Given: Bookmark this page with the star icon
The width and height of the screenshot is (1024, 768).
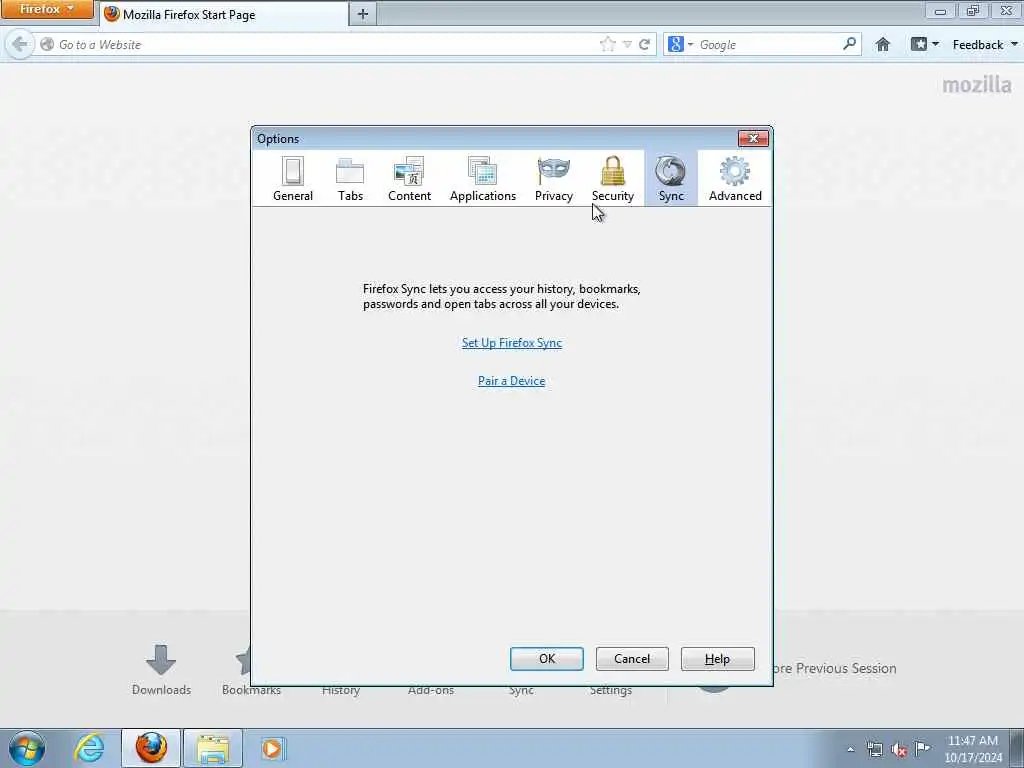Looking at the screenshot, I should pos(607,44).
